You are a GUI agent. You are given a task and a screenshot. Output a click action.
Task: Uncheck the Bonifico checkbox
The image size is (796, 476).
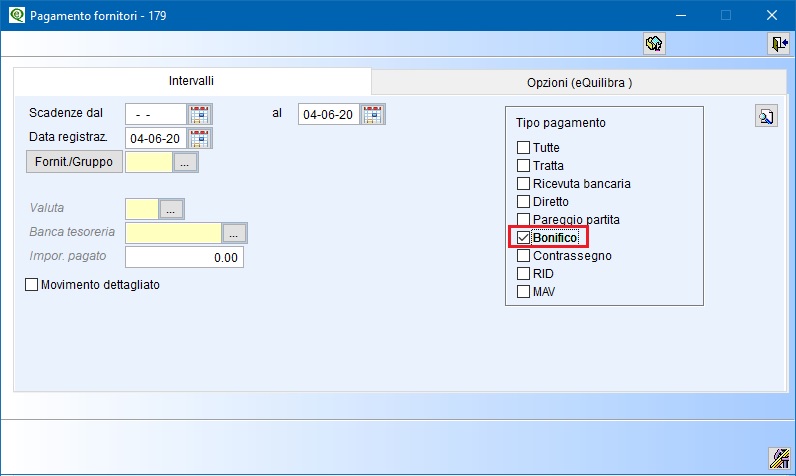[x=523, y=237]
